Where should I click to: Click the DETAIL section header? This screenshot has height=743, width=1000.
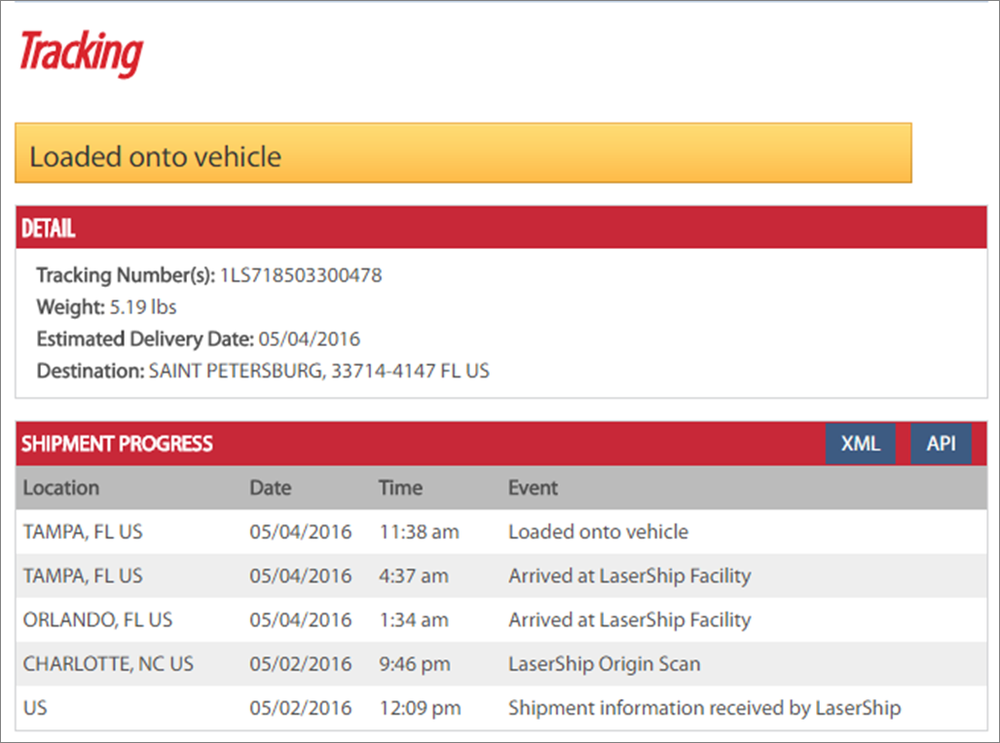click(48, 228)
